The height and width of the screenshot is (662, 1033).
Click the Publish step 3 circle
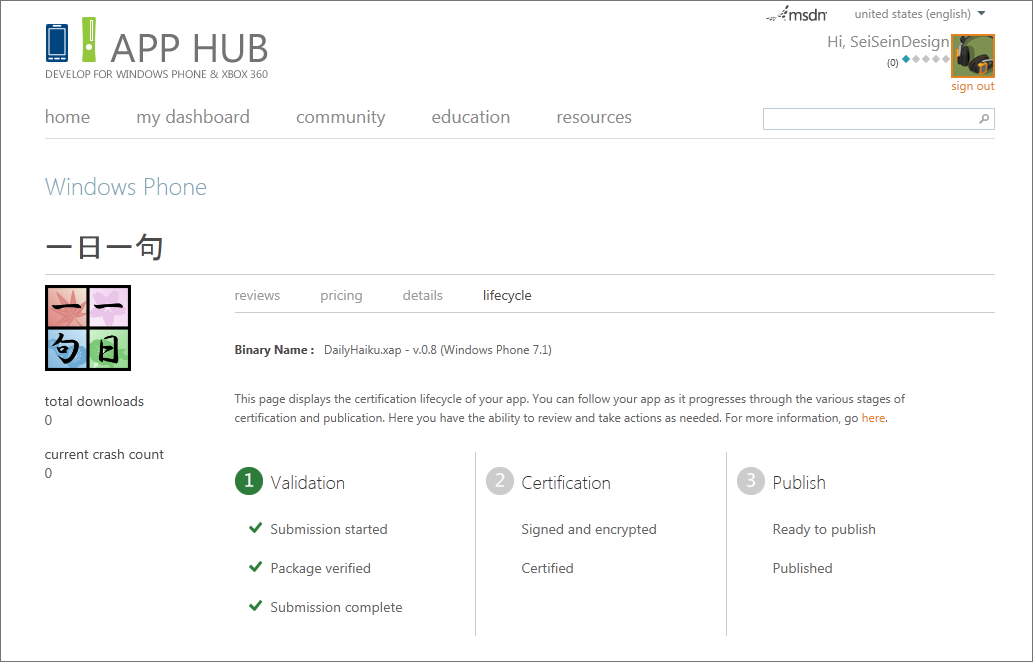(x=751, y=481)
